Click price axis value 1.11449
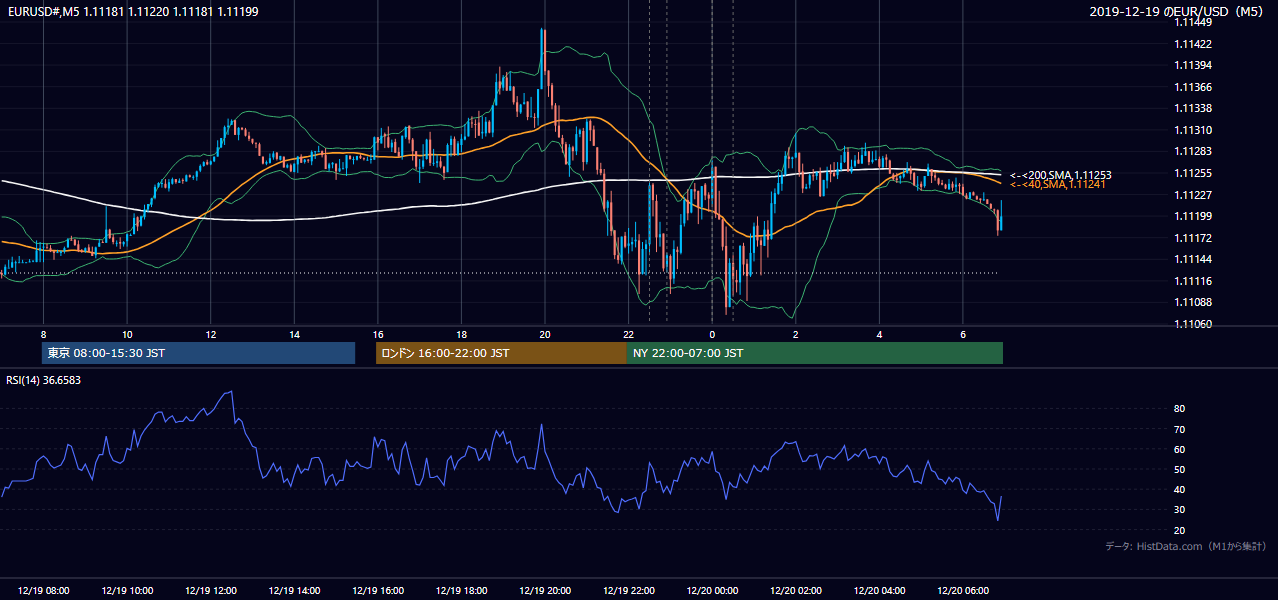 (1193, 23)
